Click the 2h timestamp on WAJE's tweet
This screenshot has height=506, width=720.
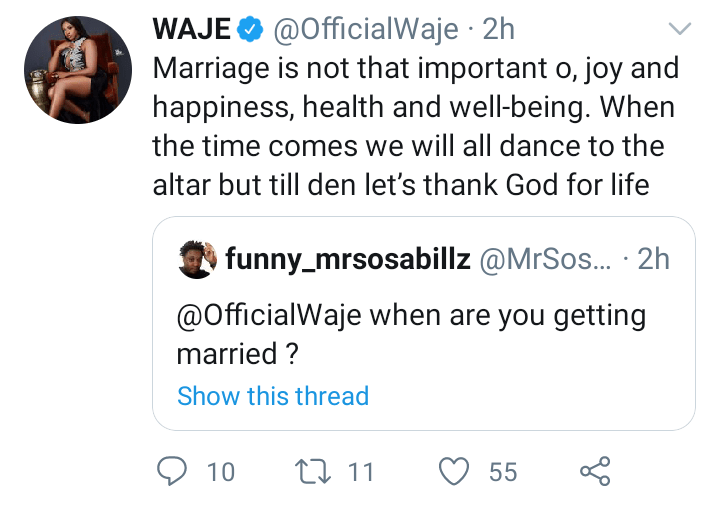pyautogui.click(x=498, y=30)
